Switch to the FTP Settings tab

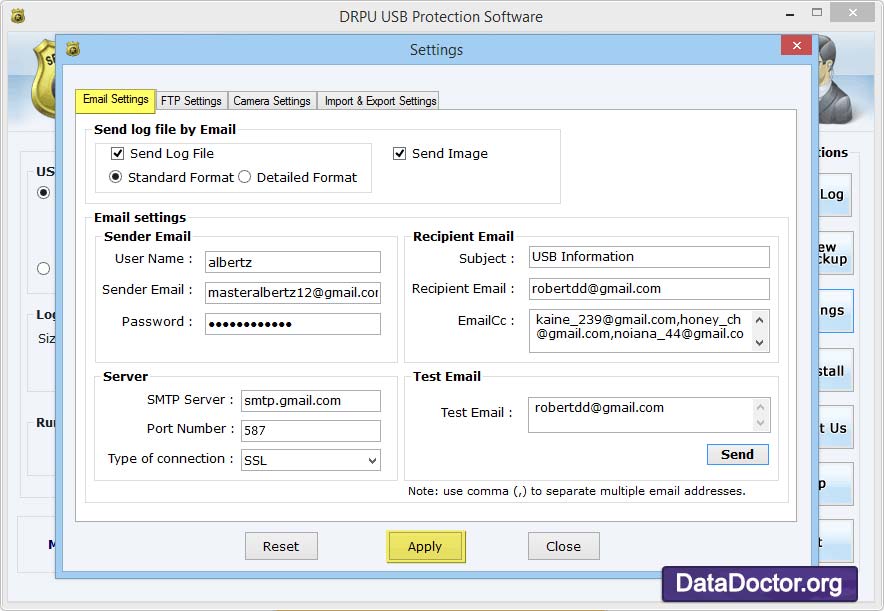[191, 100]
